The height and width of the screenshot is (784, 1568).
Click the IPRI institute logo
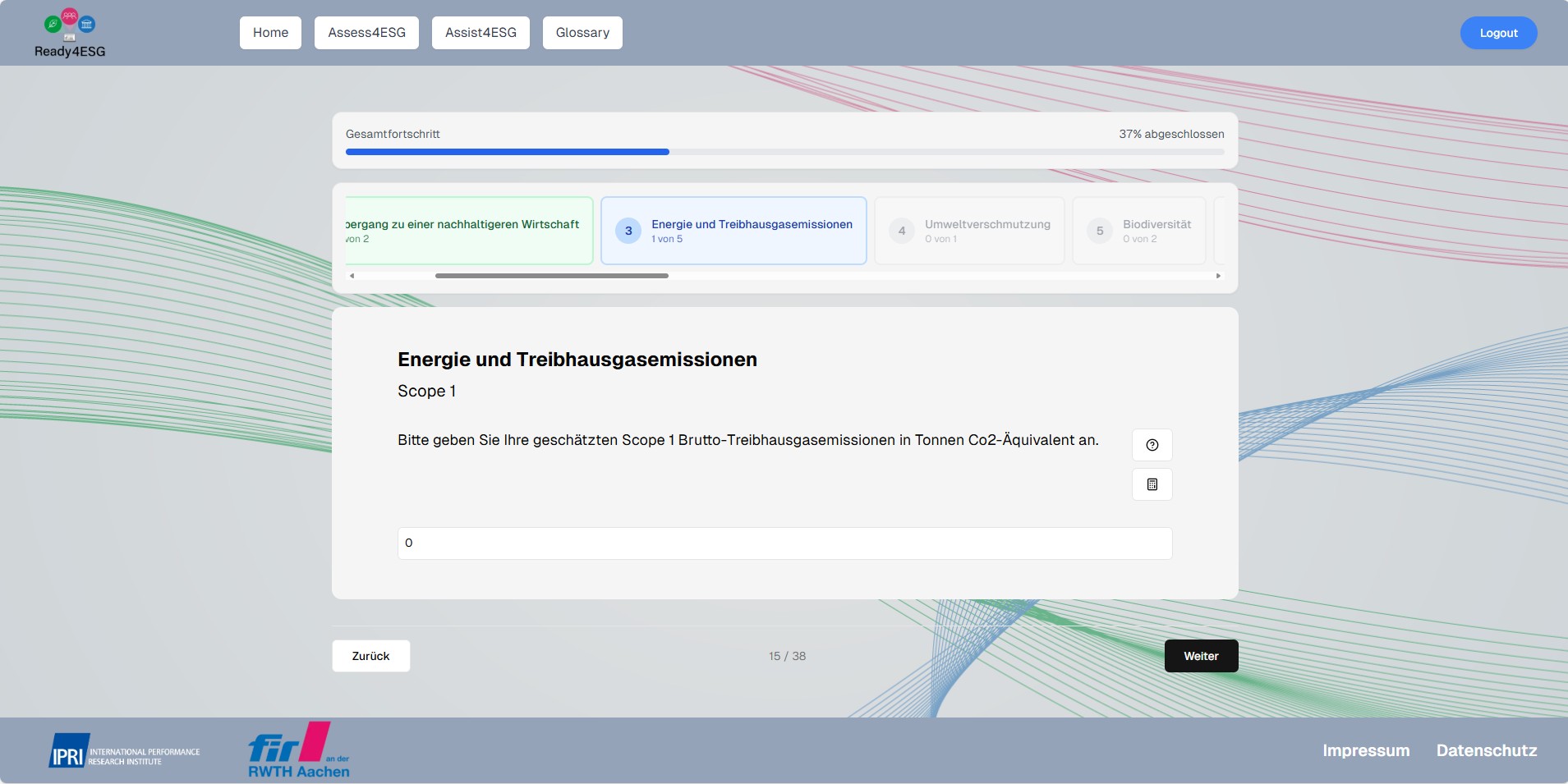pyautogui.click(x=124, y=751)
